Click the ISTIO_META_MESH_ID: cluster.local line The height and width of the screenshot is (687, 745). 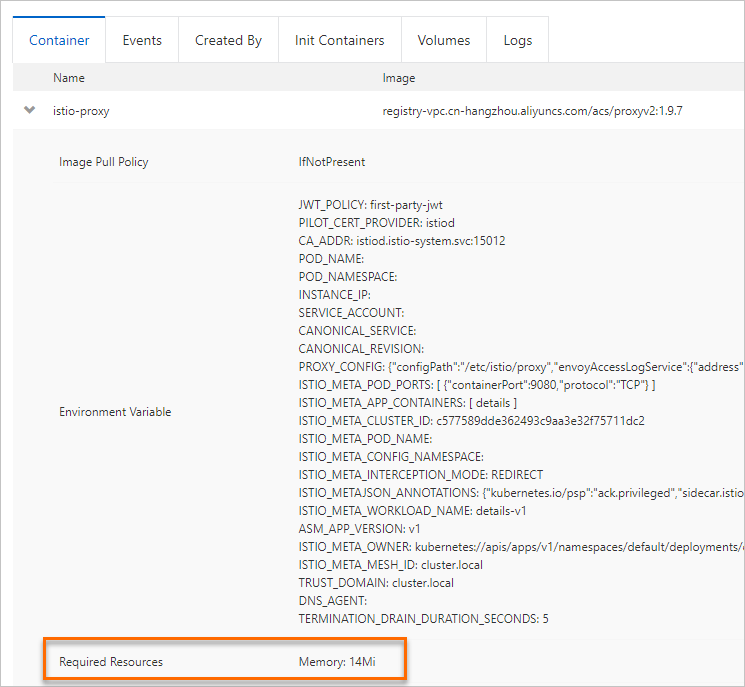point(391,565)
